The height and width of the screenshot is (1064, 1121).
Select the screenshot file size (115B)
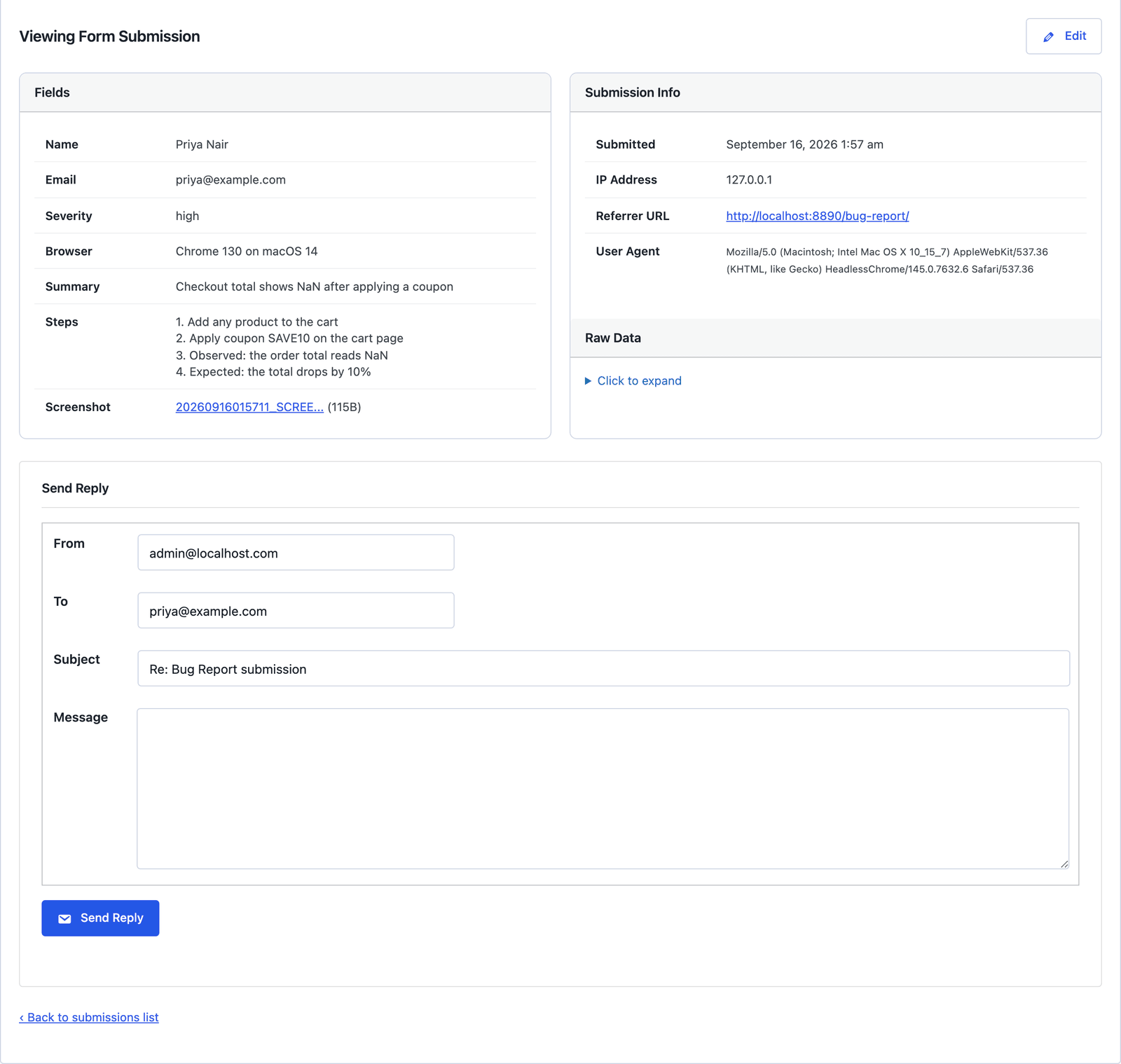(x=344, y=407)
